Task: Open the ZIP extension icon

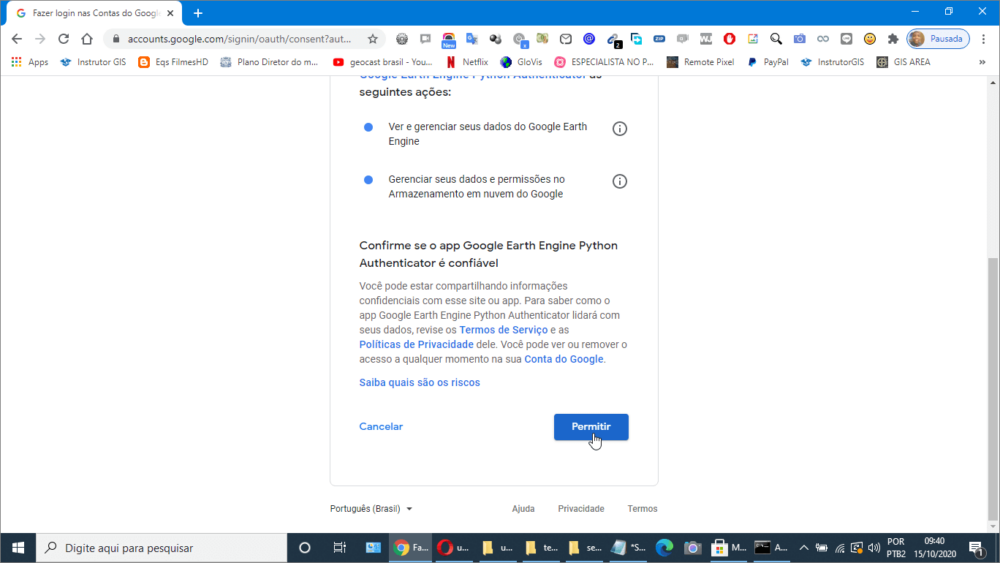Action: [x=659, y=39]
